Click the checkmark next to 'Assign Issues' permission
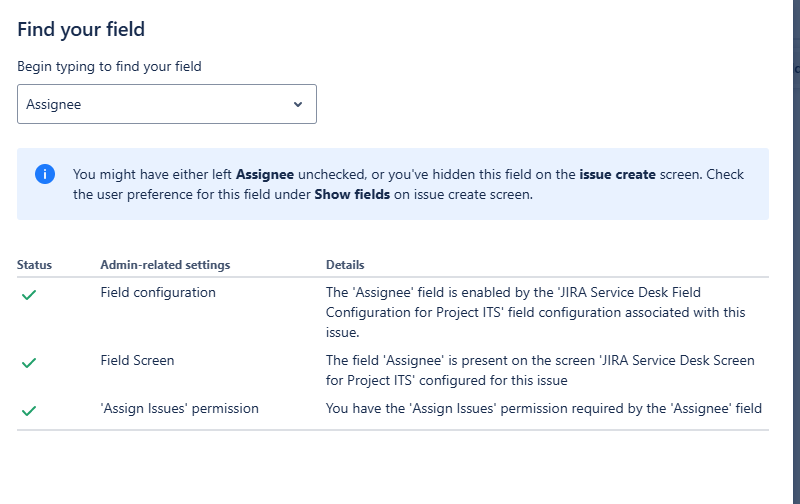Image resolution: width=800 pixels, height=504 pixels. click(29, 411)
